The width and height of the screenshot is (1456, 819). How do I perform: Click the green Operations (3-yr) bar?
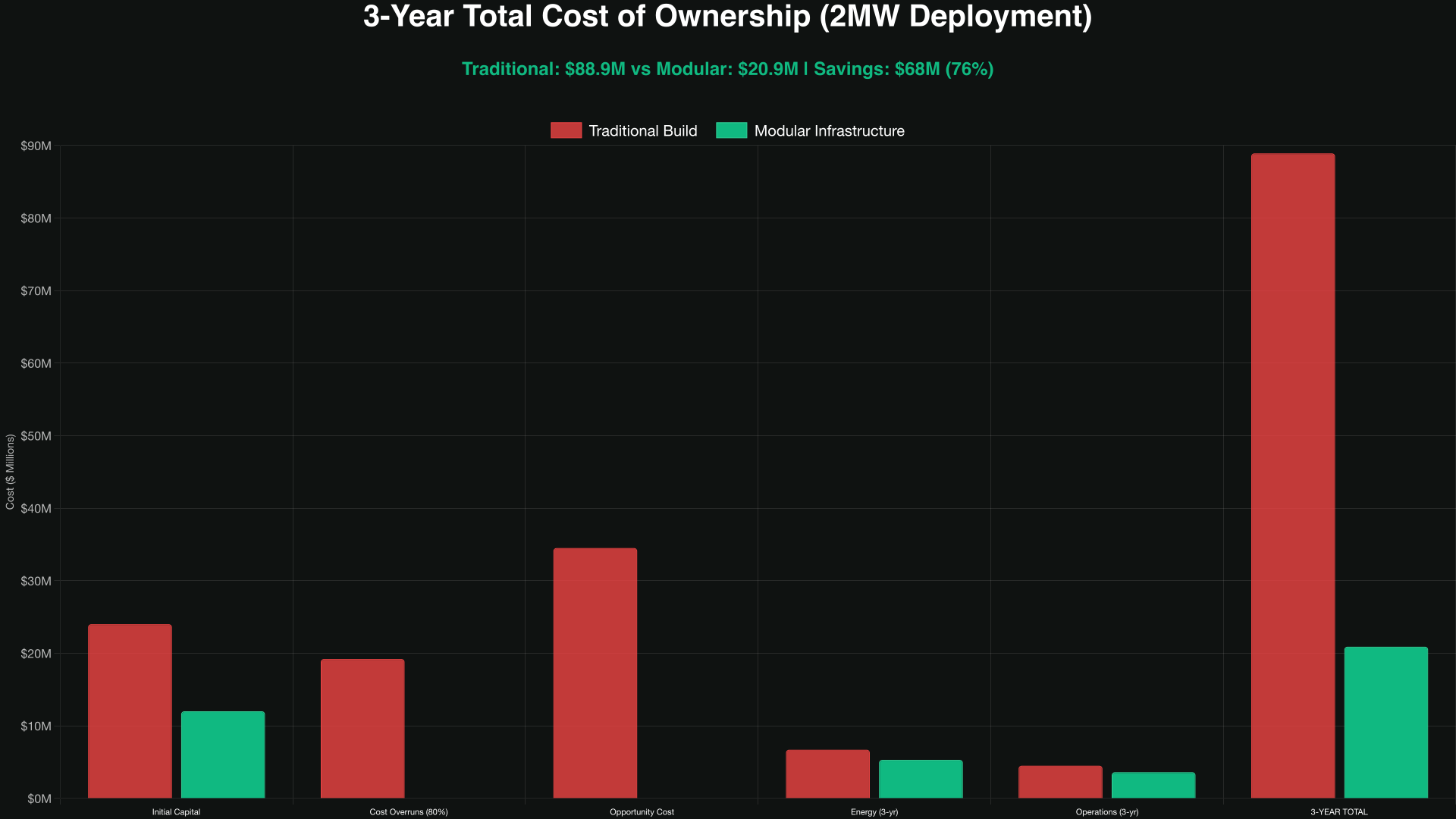1153,786
